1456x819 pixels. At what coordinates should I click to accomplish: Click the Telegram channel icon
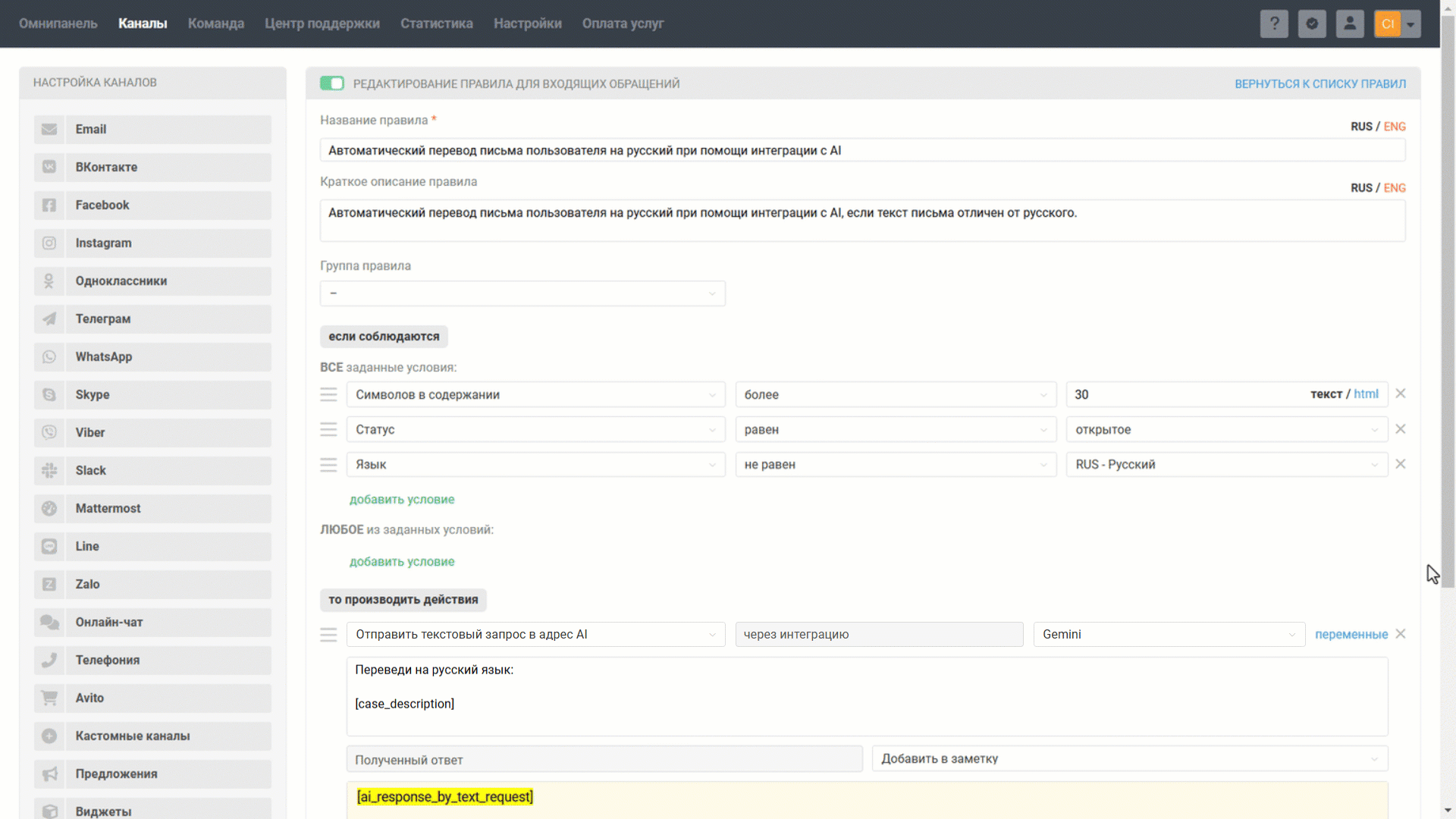pos(49,319)
